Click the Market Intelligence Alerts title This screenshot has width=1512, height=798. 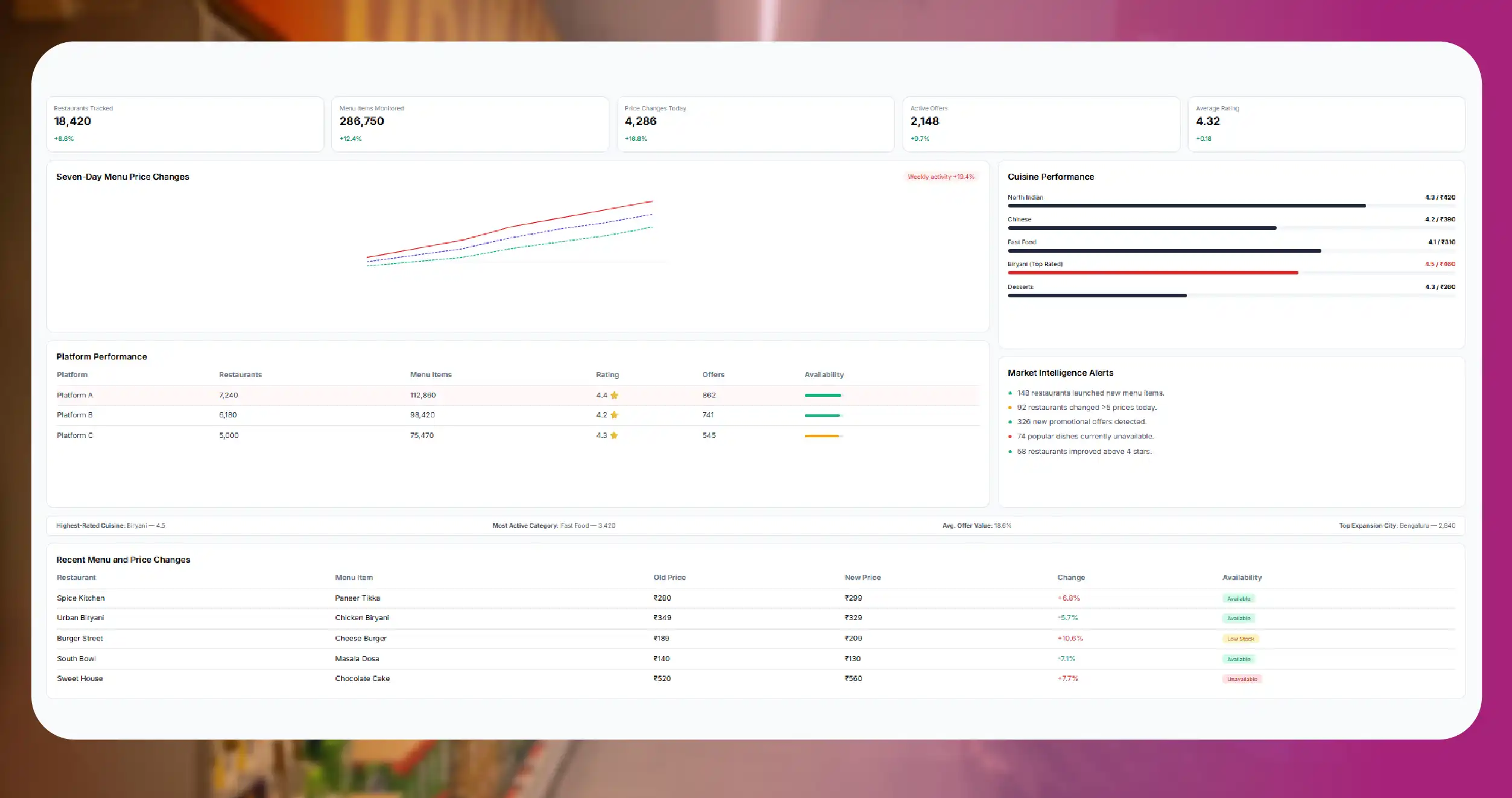[x=1060, y=373]
